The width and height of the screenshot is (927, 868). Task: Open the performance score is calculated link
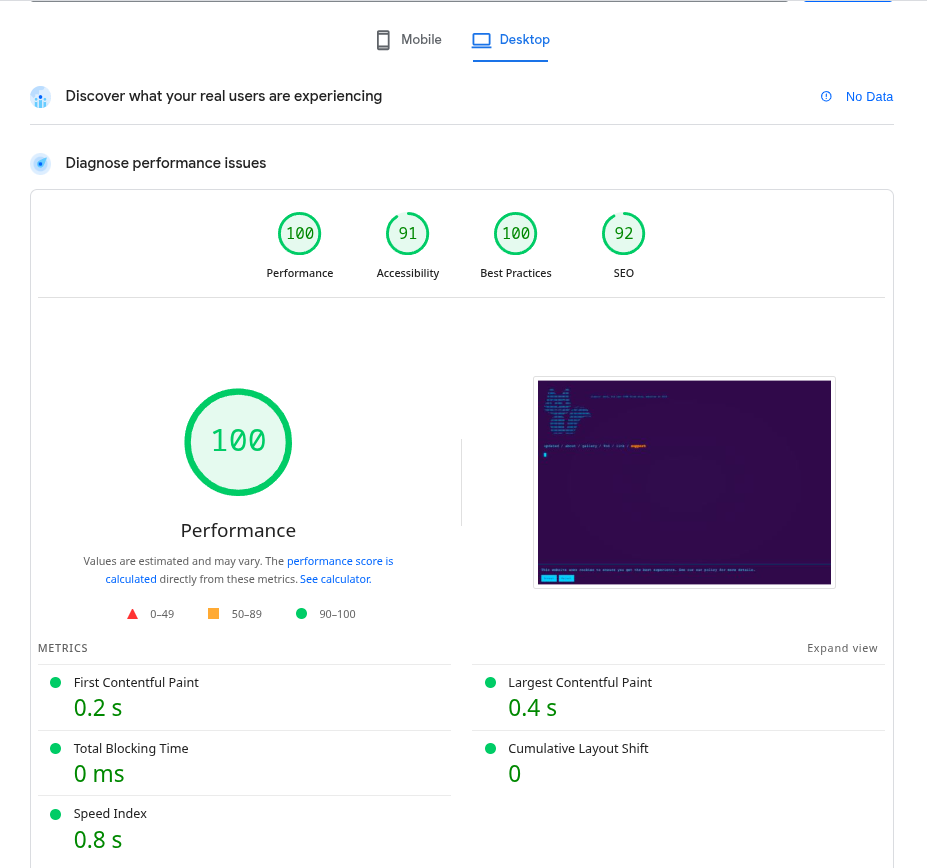340,562
